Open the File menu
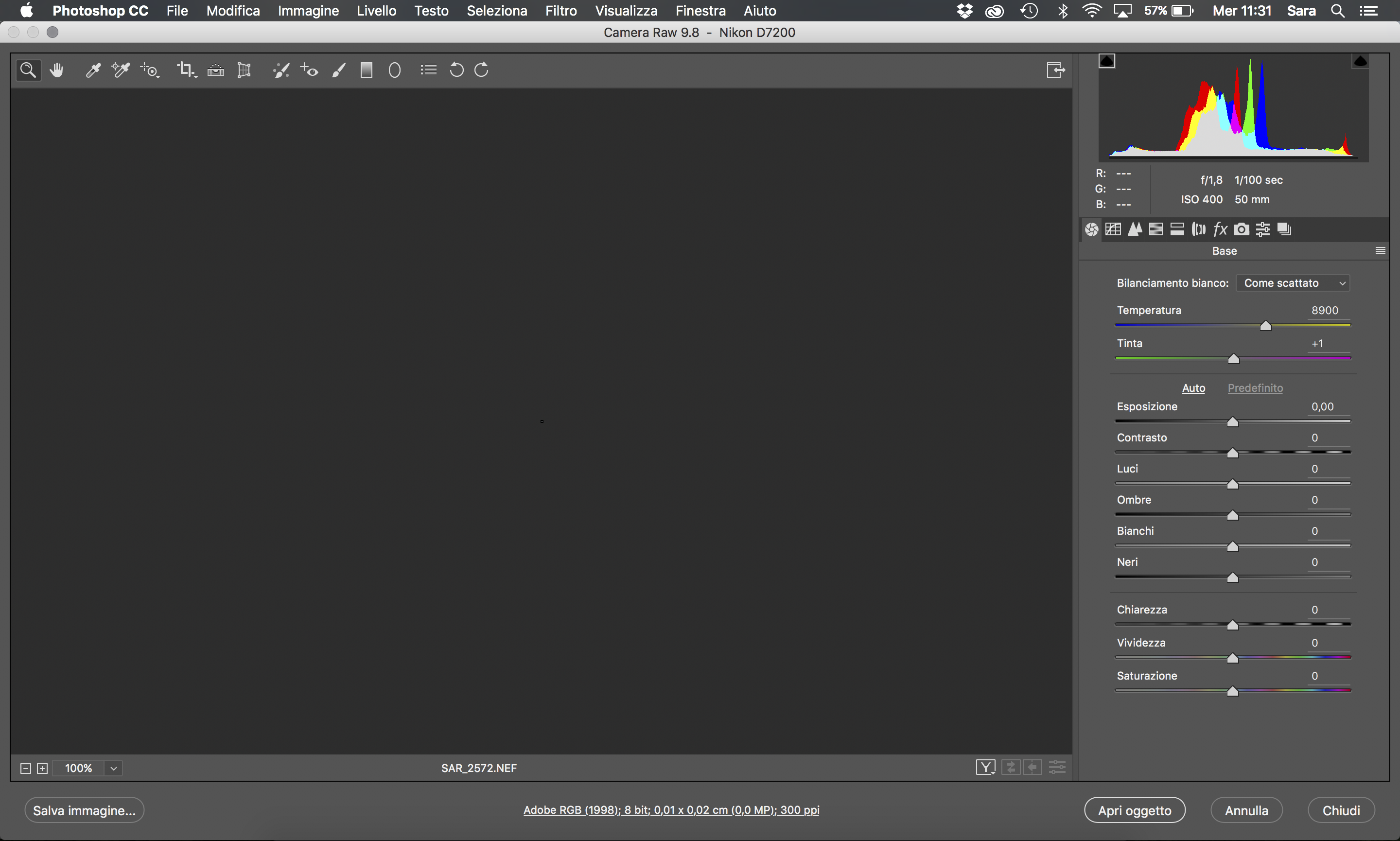 tap(177, 11)
